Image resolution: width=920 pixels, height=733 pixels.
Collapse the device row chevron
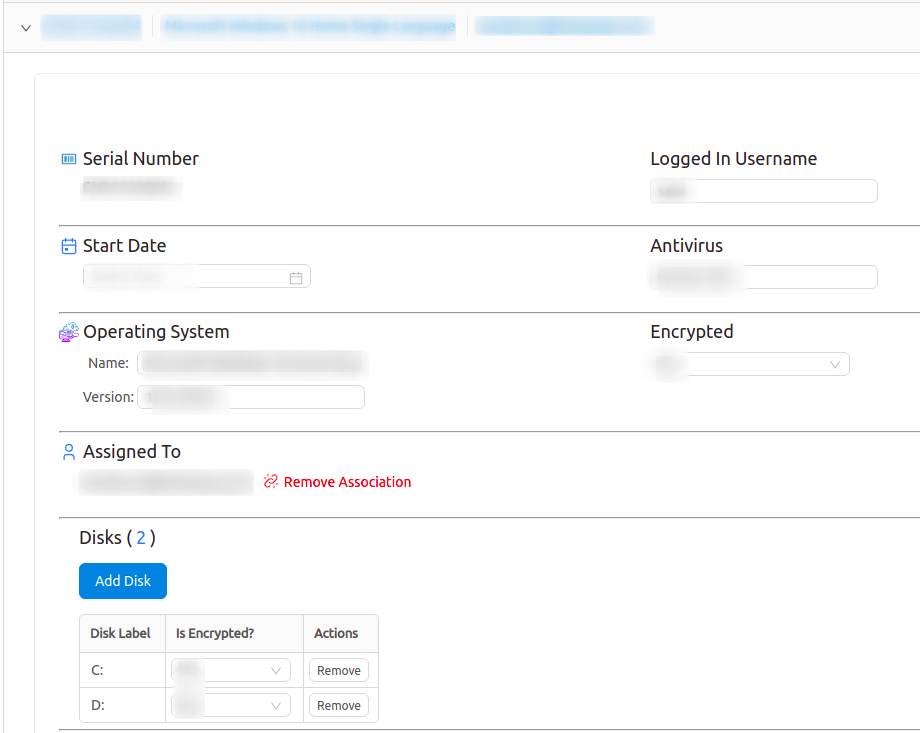(x=26, y=27)
